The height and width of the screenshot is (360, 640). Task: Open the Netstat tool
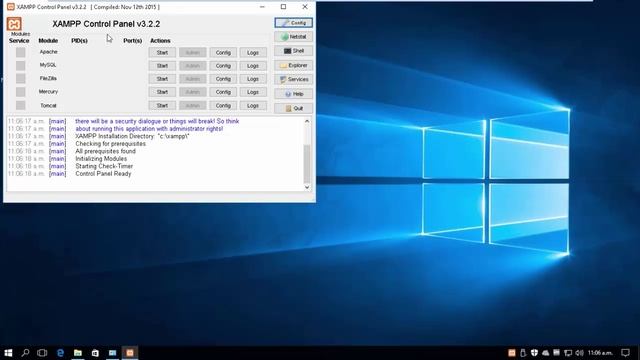tap(293, 37)
